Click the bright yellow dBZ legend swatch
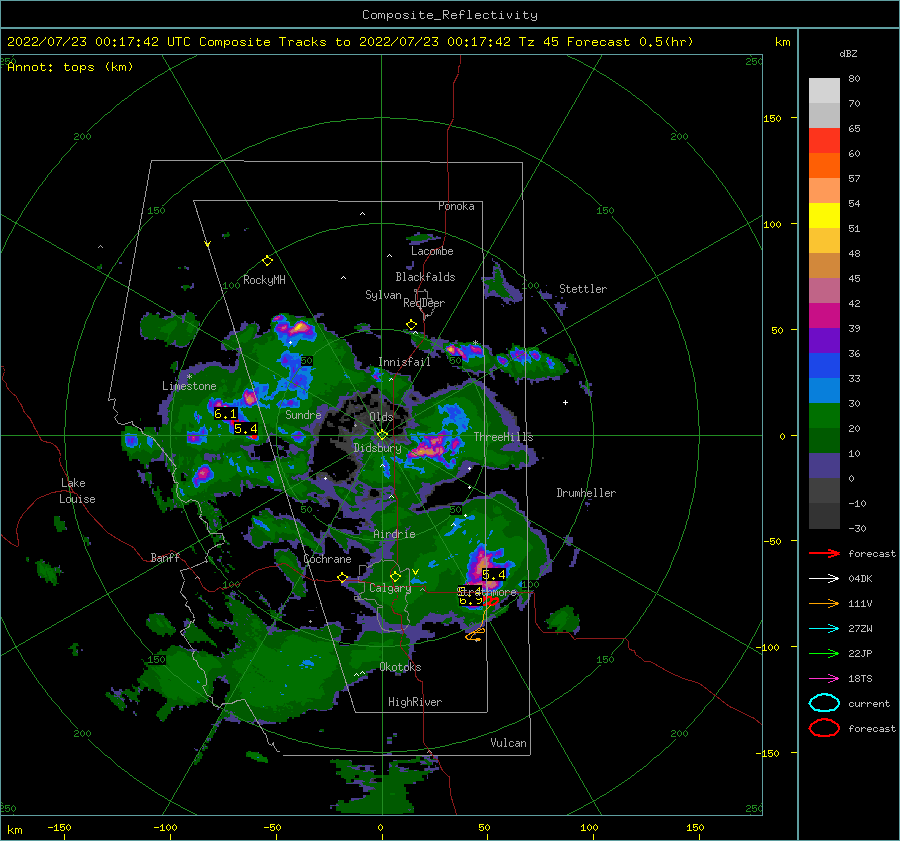This screenshot has height=841, width=900. click(824, 215)
